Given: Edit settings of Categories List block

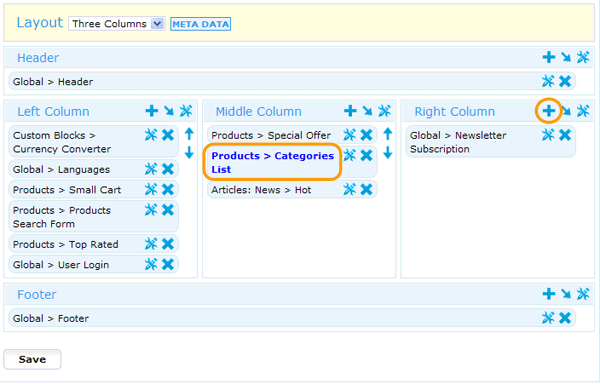Looking at the screenshot, I should pyautogui.click(x=349, y=155).
